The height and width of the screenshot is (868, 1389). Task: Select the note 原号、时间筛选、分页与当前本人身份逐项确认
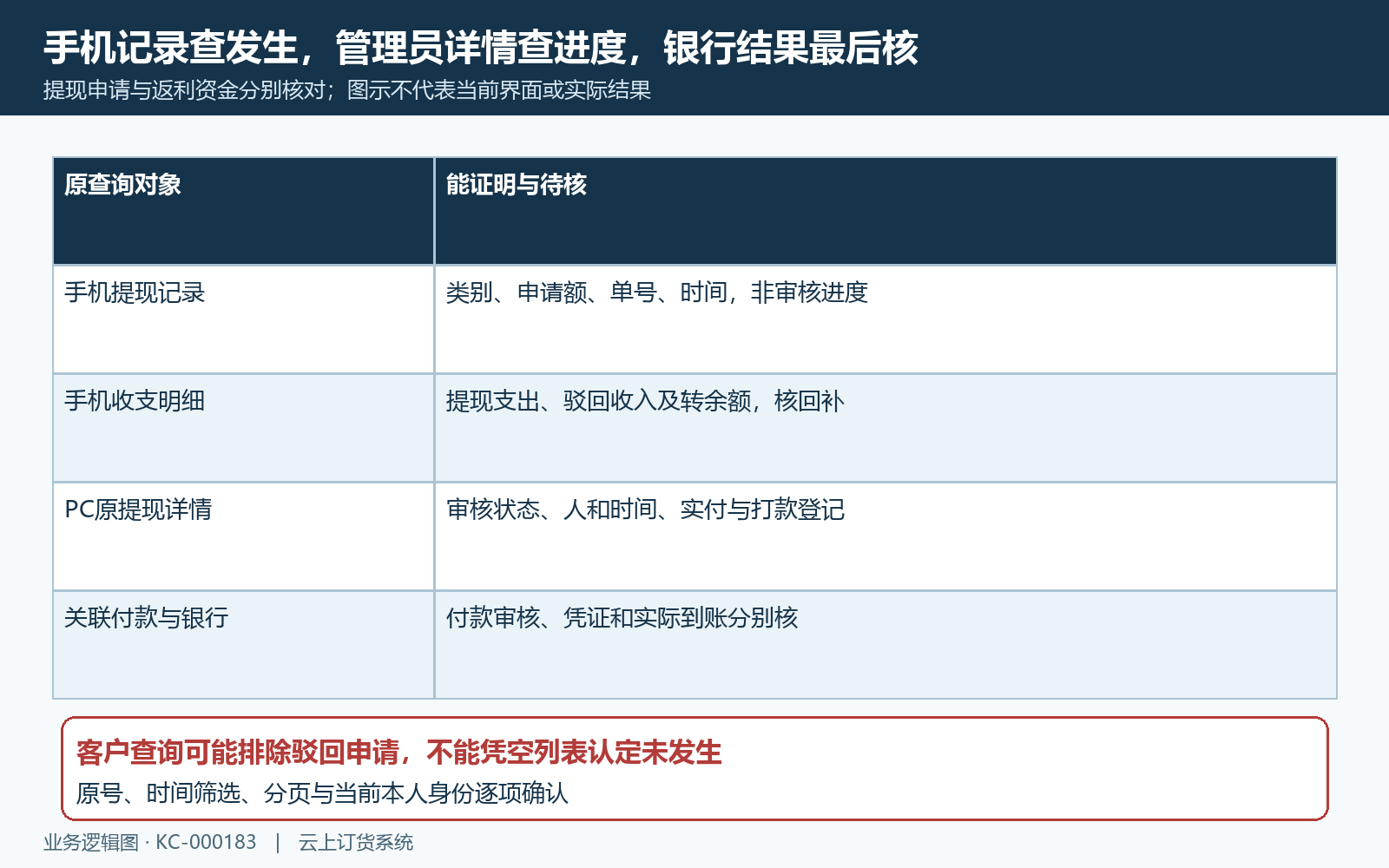(x=322, y=793)
